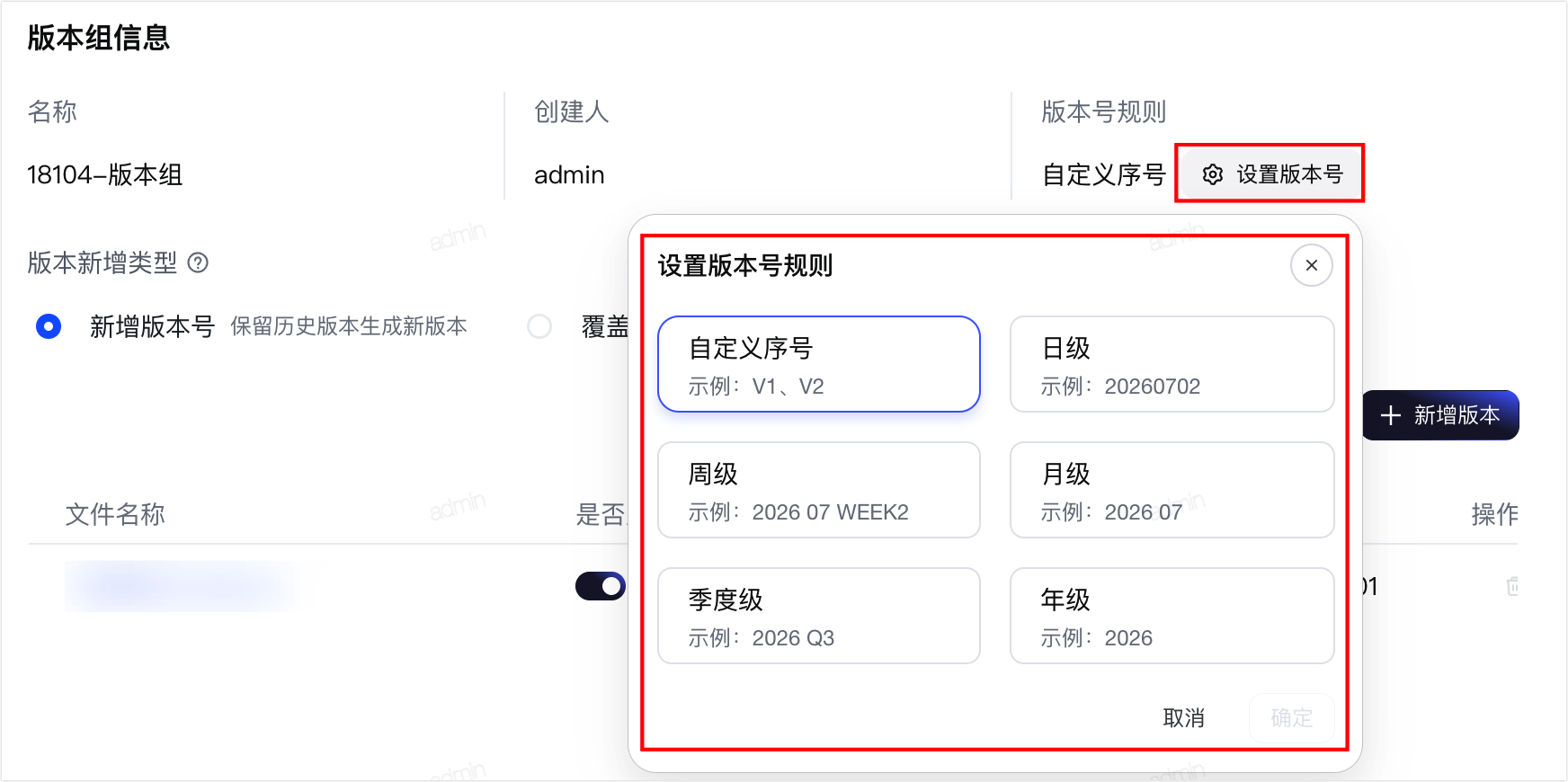This screenshot has width=1568, height=782.
Task: Choose the 自定义序号 rule card
Action: pyautogui.click(x=819, y=364)
